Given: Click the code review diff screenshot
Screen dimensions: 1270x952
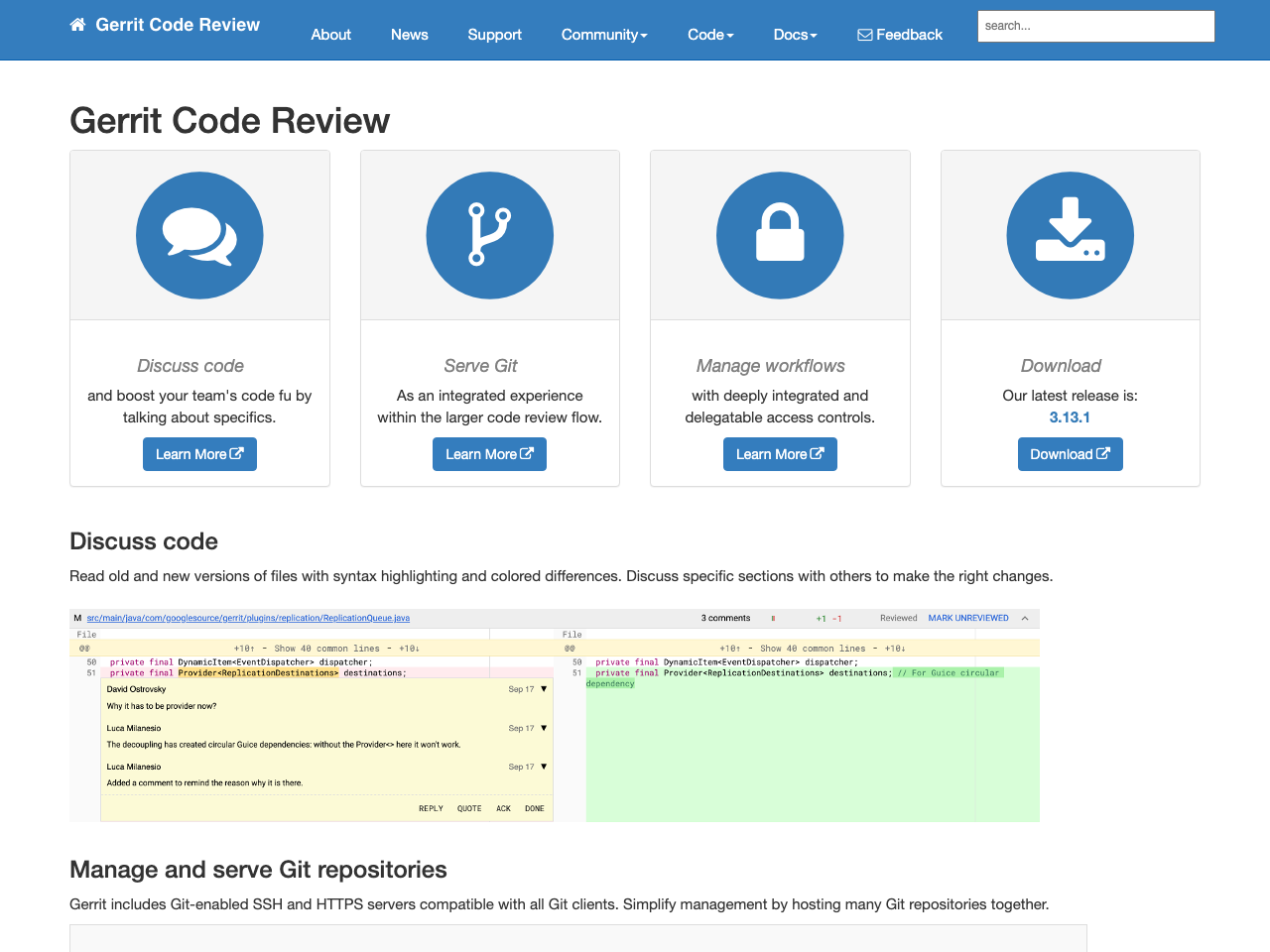Looking at the screenshot, I should pyautogui.click(x=555, y=715).
